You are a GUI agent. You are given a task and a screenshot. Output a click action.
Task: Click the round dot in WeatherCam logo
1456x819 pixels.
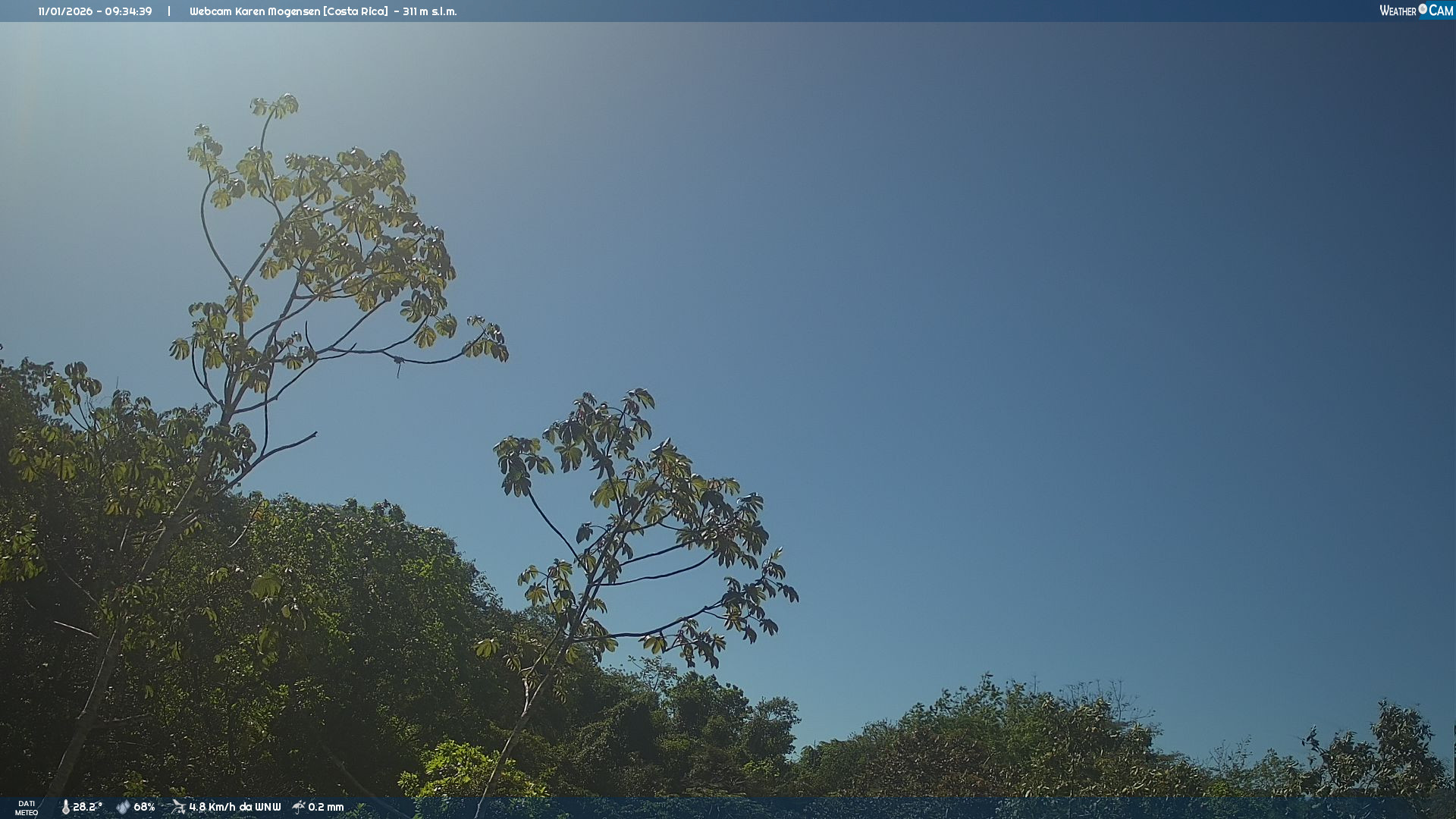1423,9
